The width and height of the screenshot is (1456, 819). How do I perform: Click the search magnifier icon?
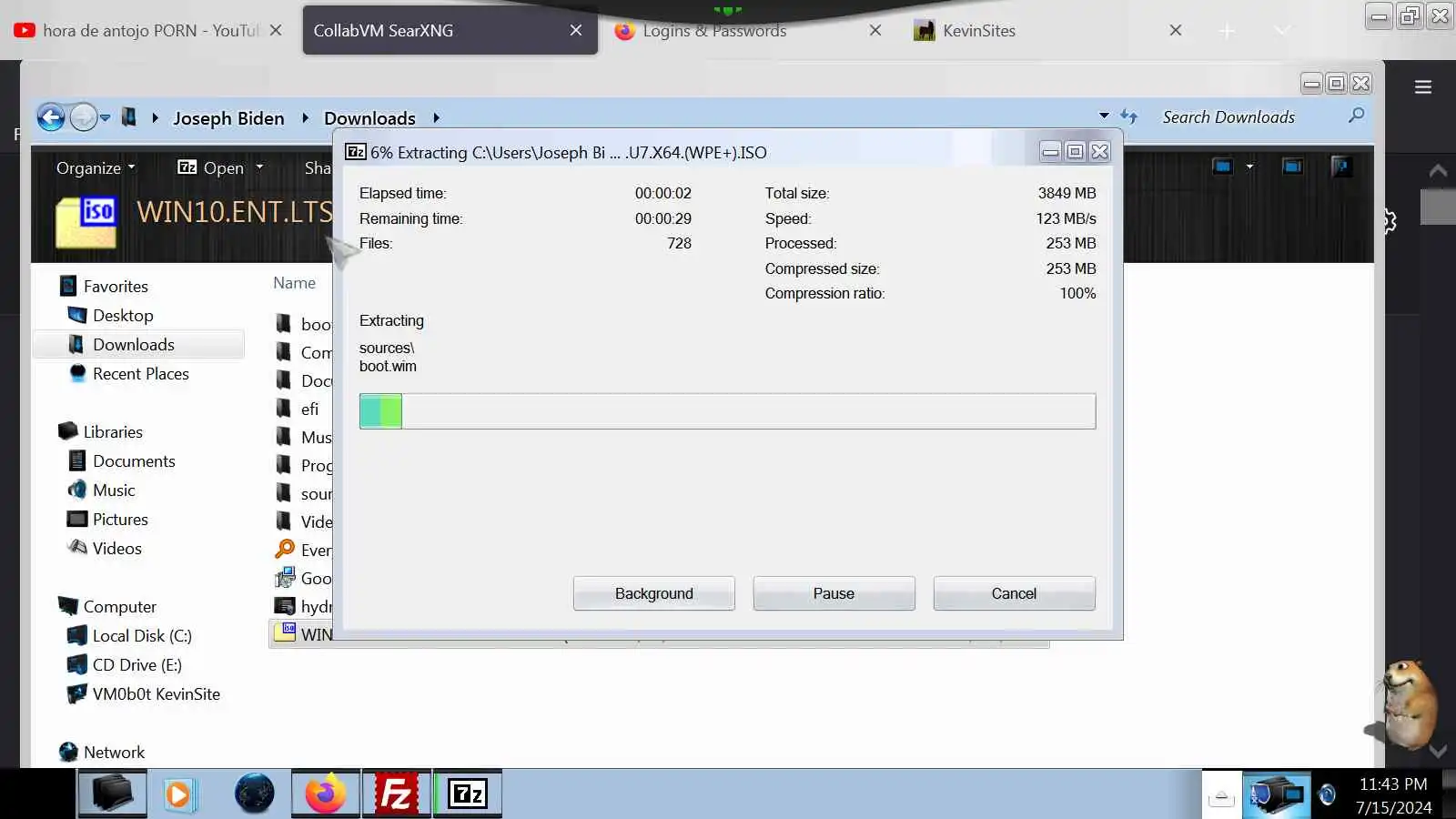(1356, 116)
